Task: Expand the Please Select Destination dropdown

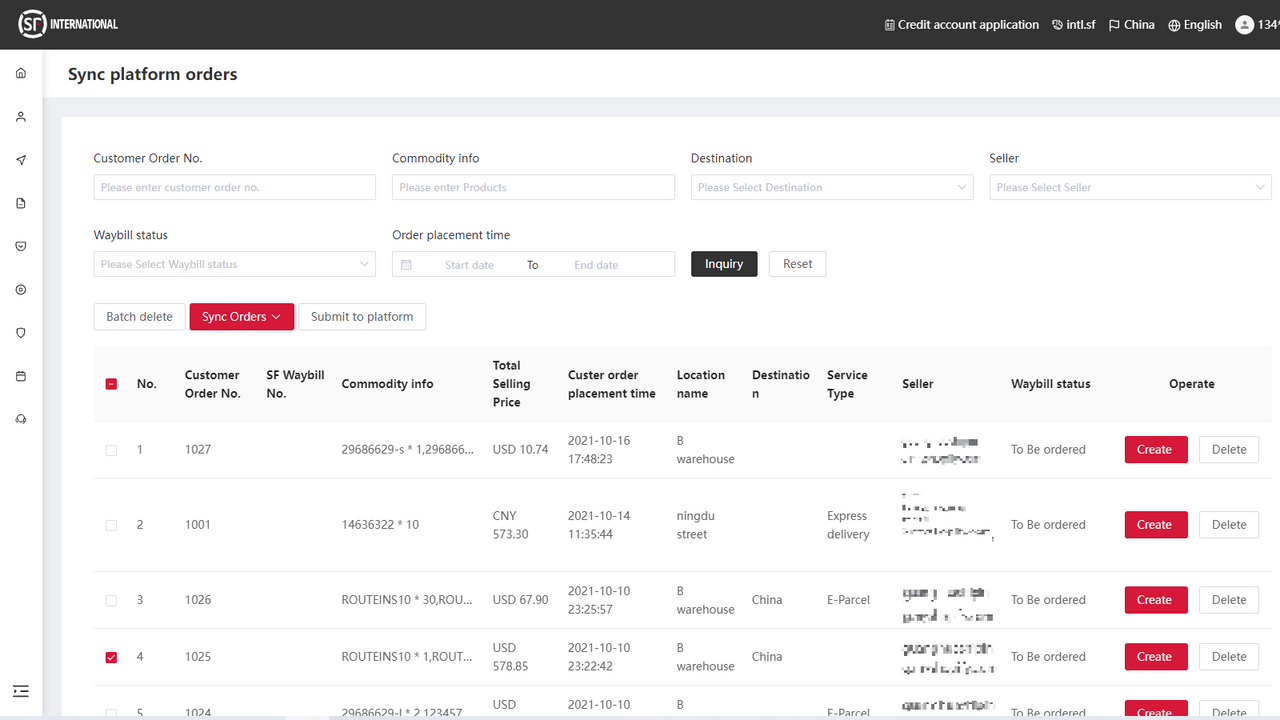Action: point(831,187)
